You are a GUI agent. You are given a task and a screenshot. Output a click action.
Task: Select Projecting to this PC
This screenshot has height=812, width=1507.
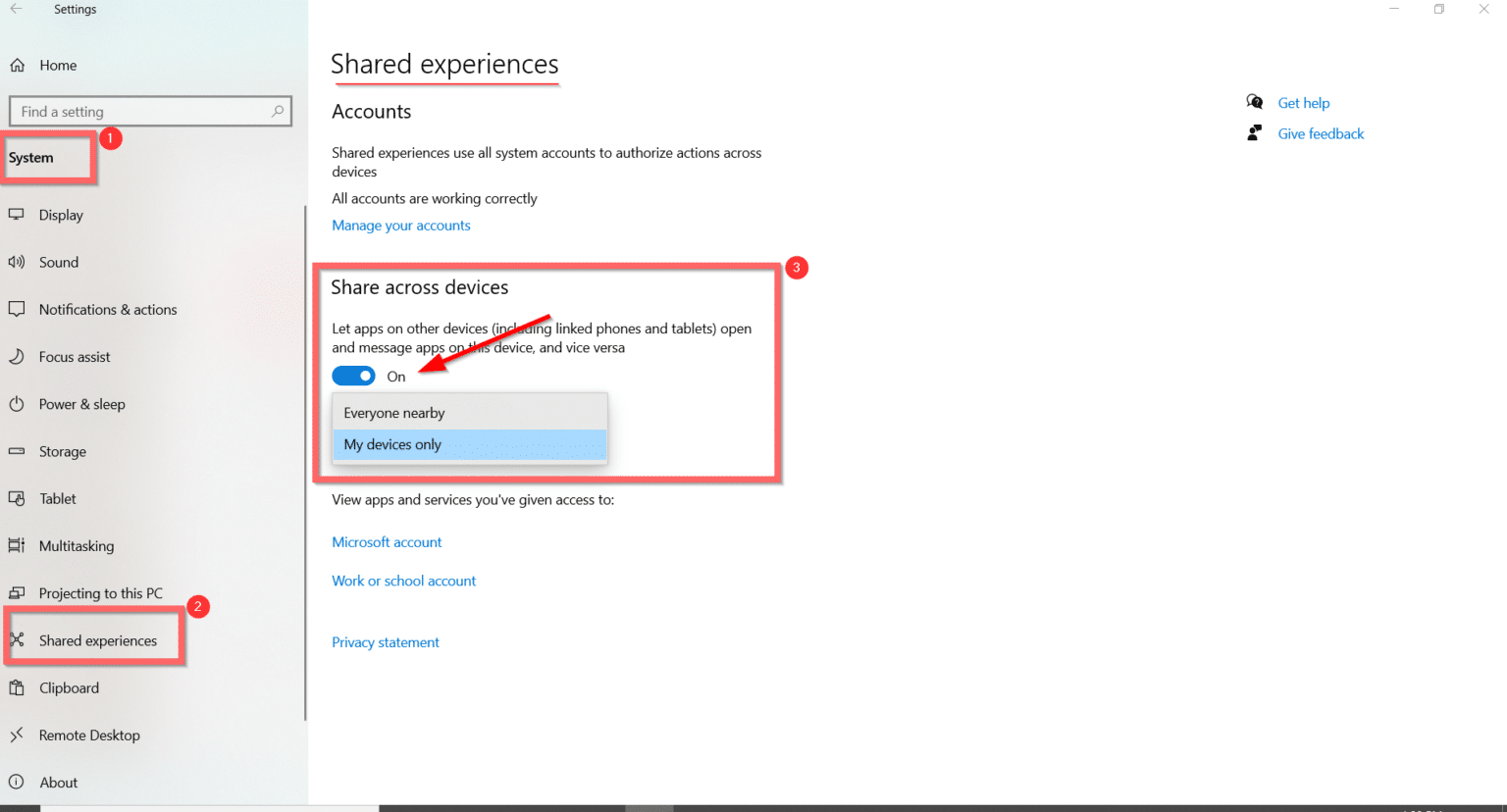point(101,593)
